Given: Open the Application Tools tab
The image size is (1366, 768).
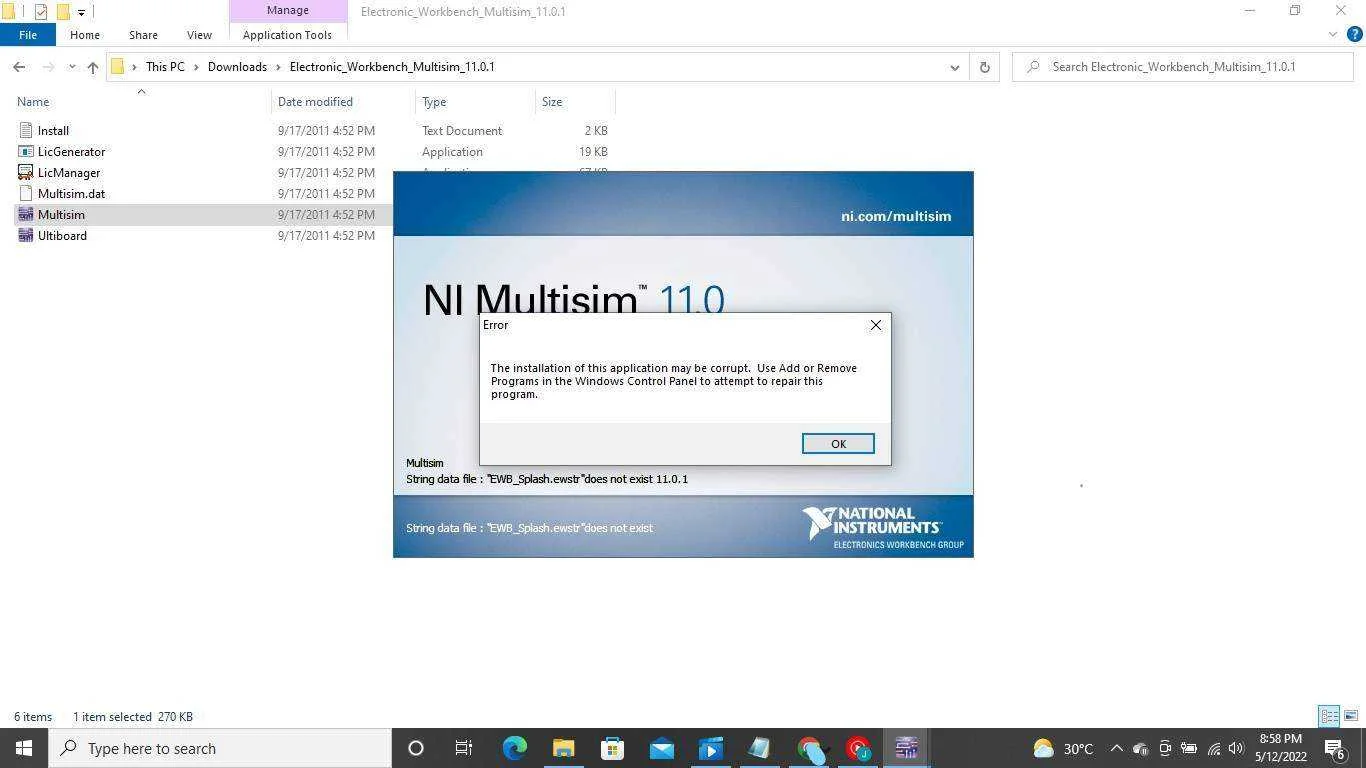Looking at the screenshot, I should click(288, 35).
